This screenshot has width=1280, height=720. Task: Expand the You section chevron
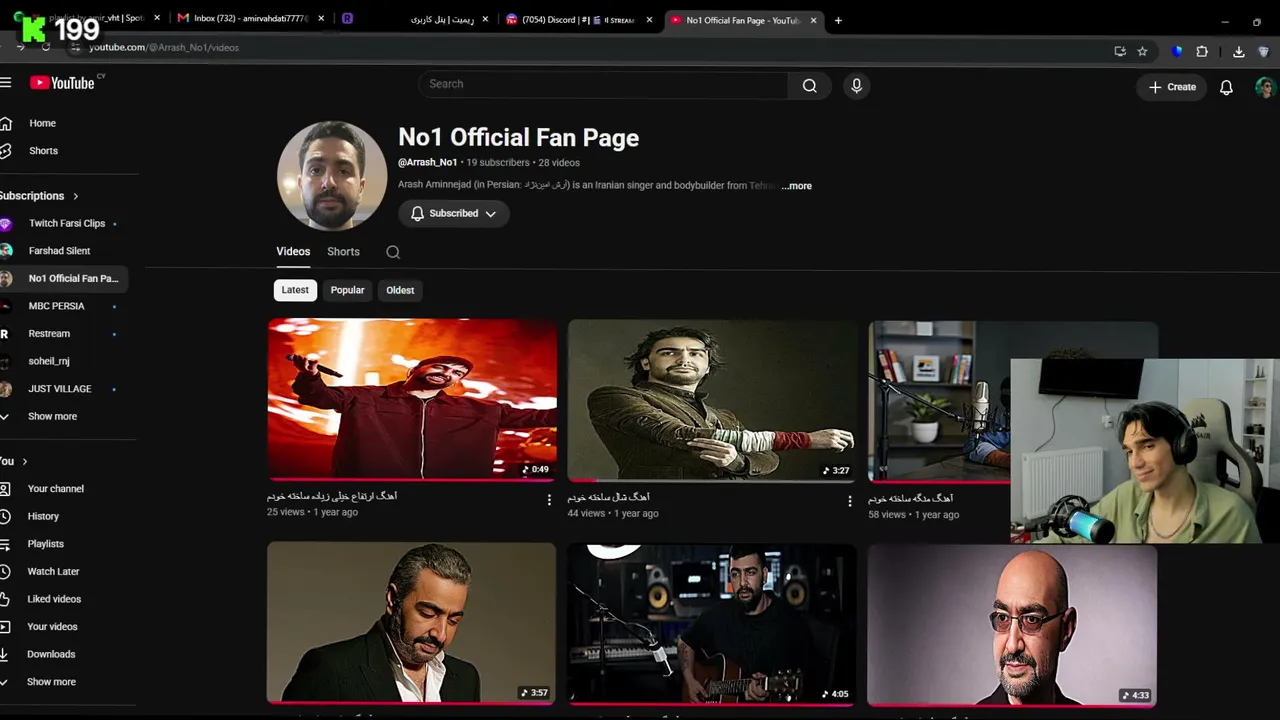(x=25, y=461)
